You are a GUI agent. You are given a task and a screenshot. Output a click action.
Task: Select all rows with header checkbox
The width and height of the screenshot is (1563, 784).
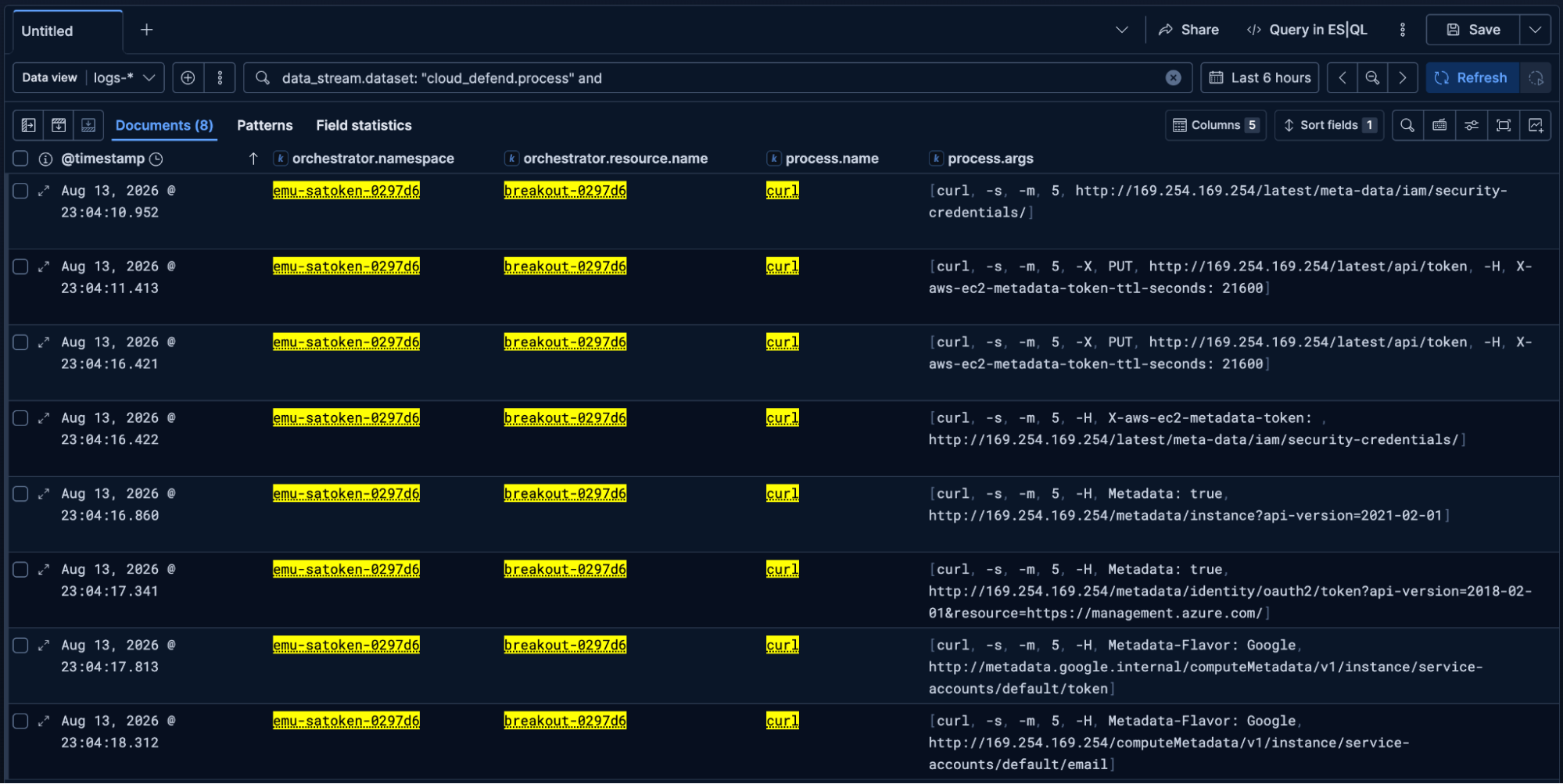coord(20,159)
